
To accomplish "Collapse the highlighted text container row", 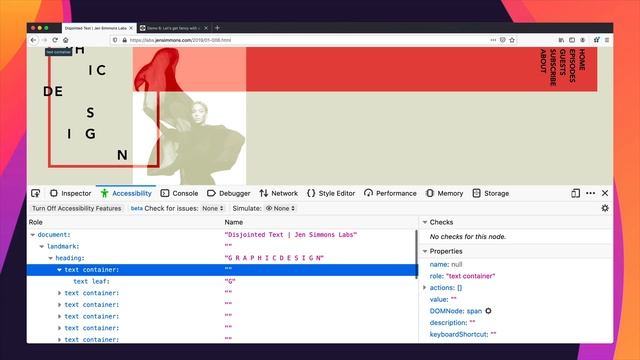I will (59, 269).
